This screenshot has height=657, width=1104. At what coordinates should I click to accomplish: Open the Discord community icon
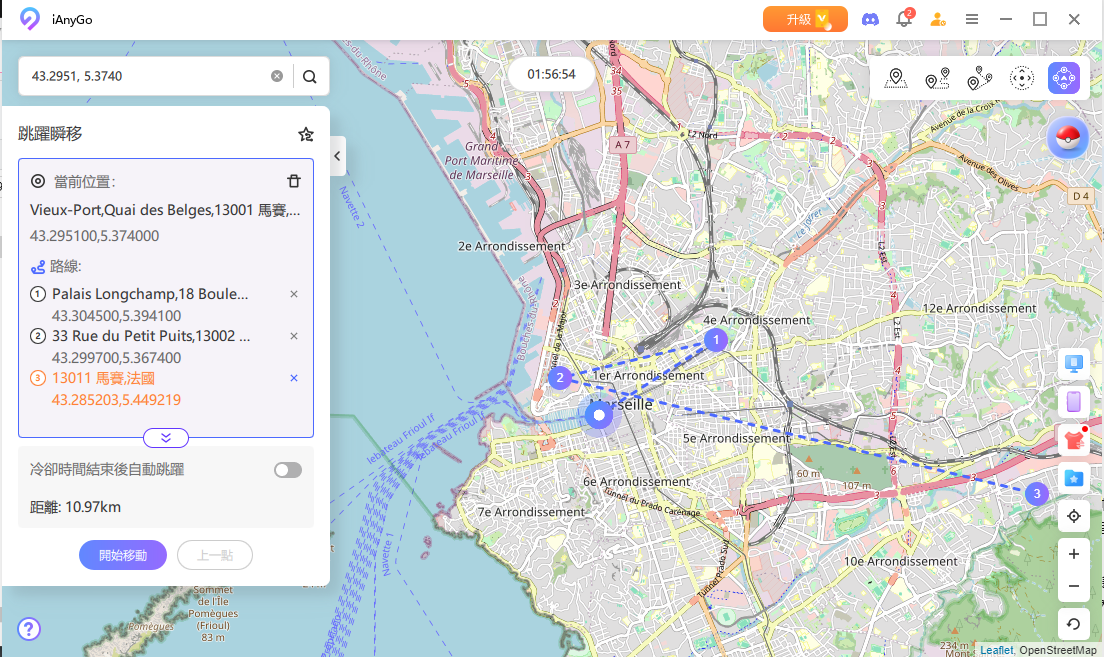tap(870, 19)
